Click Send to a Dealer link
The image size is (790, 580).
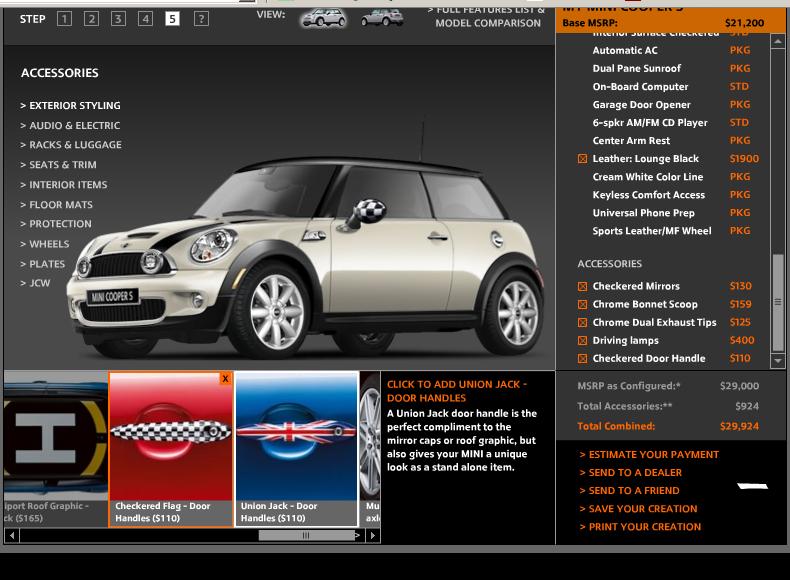[630, 473]
